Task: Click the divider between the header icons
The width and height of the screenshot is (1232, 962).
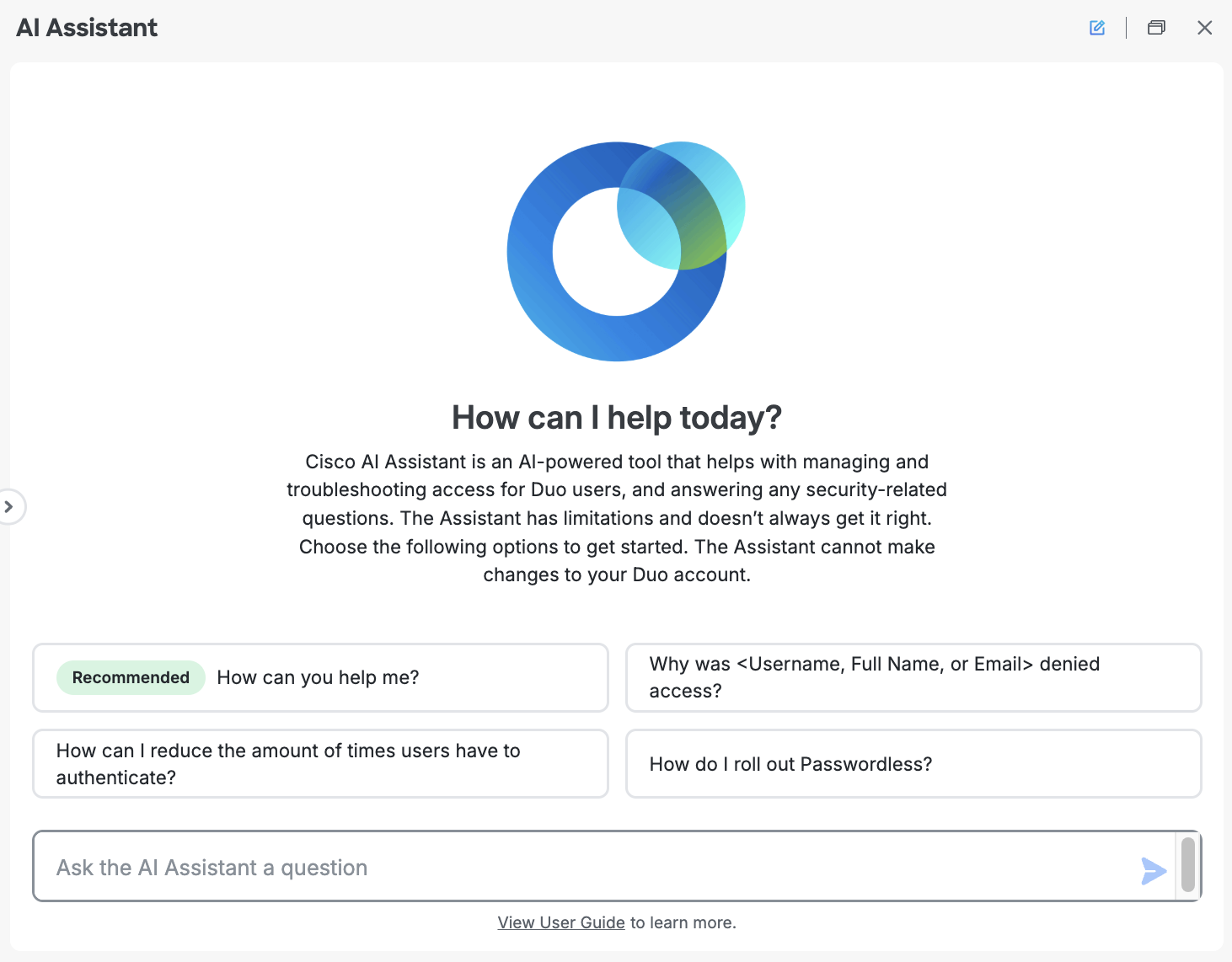Action: pos(1127,28)
